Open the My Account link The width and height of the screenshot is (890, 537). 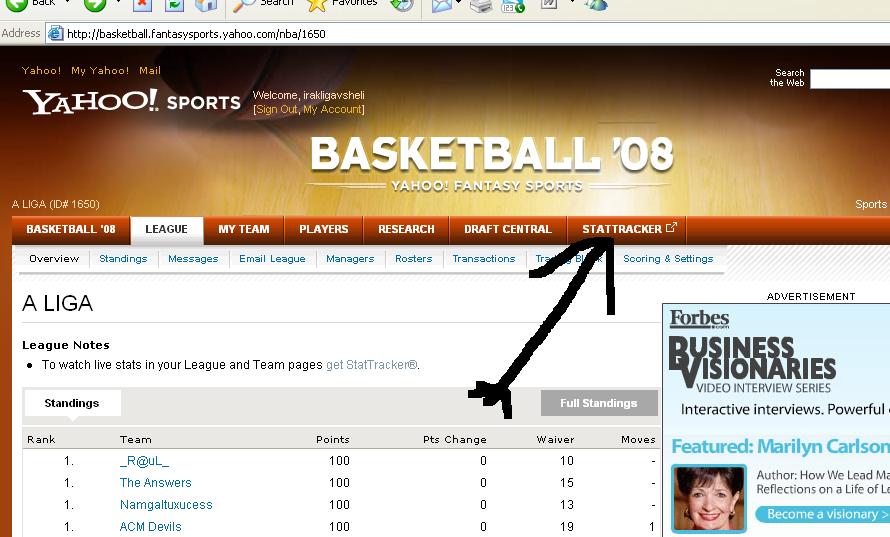click(332, 109)
